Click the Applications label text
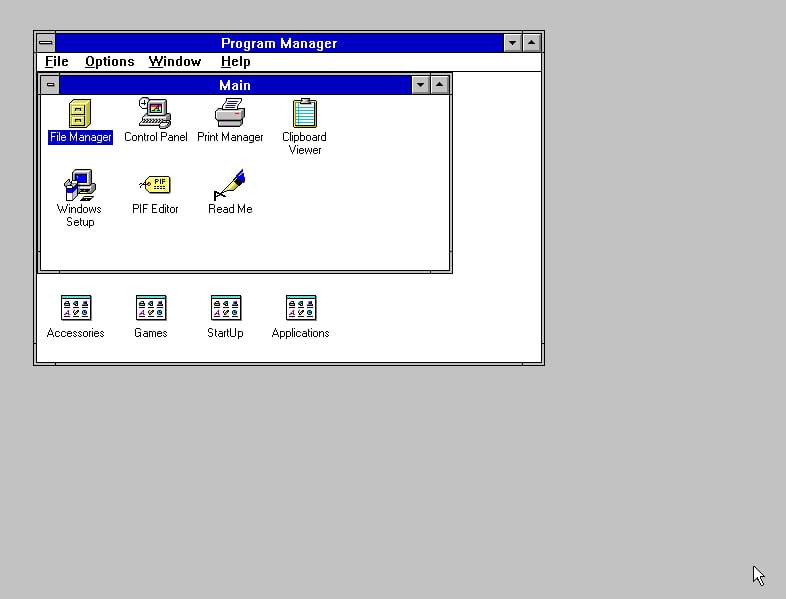The width and height of the screenshot is (786, 599). (x=301, y=333)
